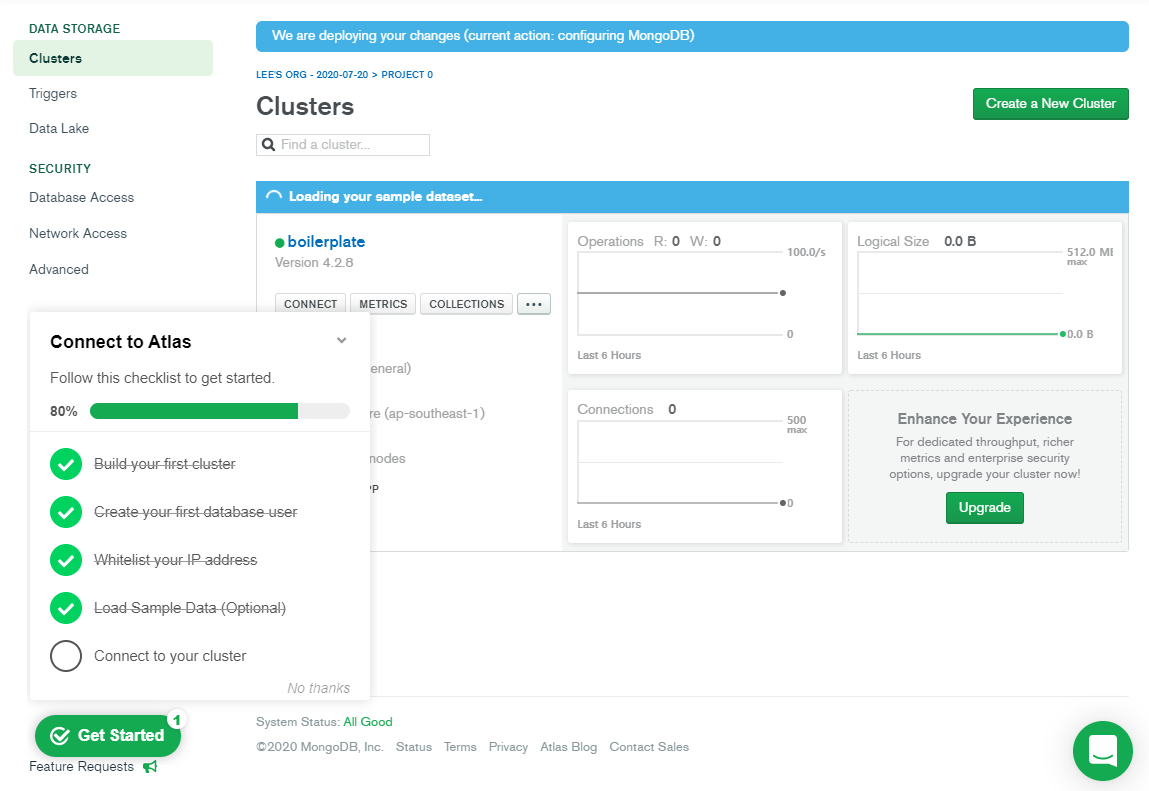Screen dimensions: 1149x791
Task: Toggle the Create your first database user checkmark
Action: pyautogui.click(x=66, y=512)
